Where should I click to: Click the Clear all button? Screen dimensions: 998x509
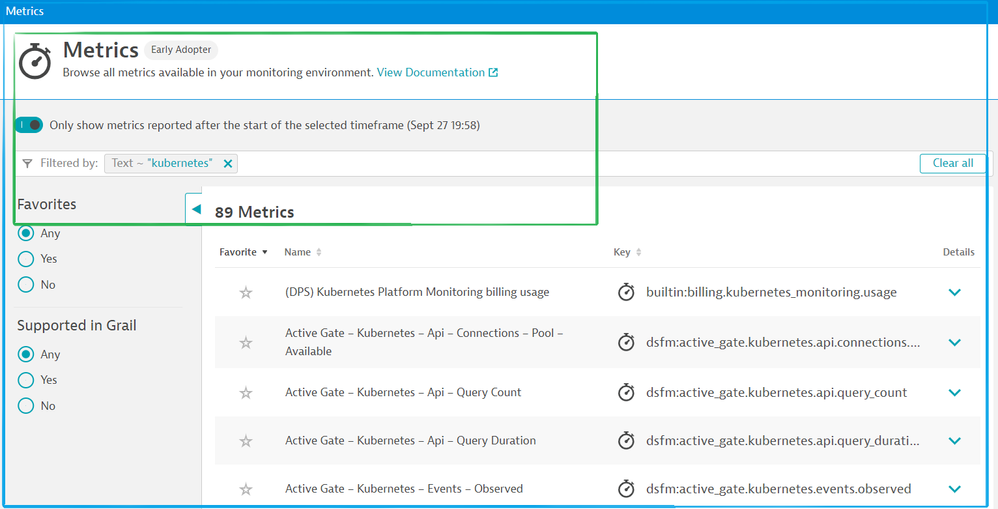coord(952,163)
